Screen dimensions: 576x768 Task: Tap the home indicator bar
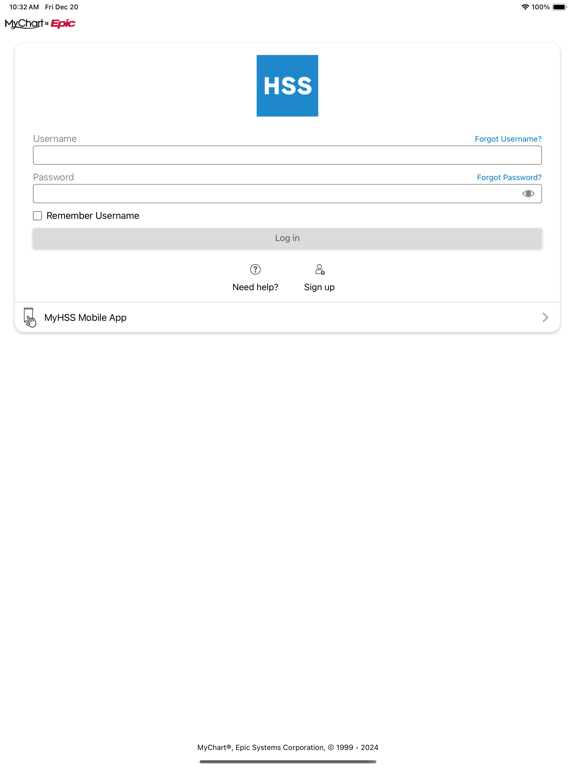(288, 762)
